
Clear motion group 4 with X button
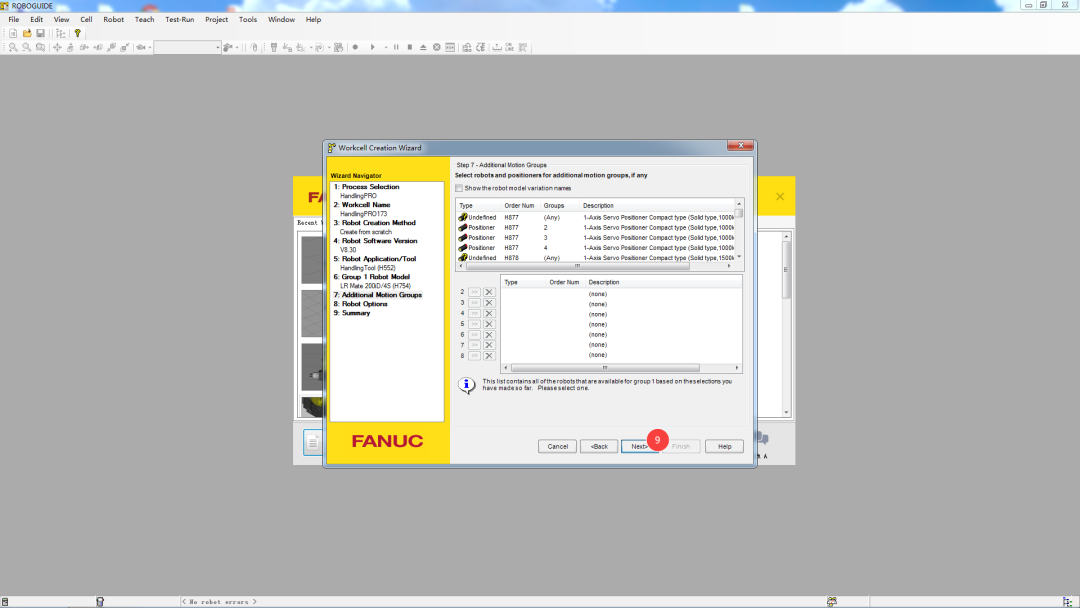coord(489,313)
